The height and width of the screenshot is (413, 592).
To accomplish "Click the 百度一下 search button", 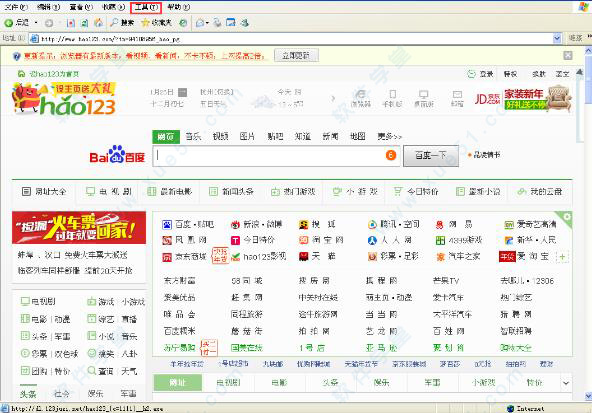I will click(431, 155).
